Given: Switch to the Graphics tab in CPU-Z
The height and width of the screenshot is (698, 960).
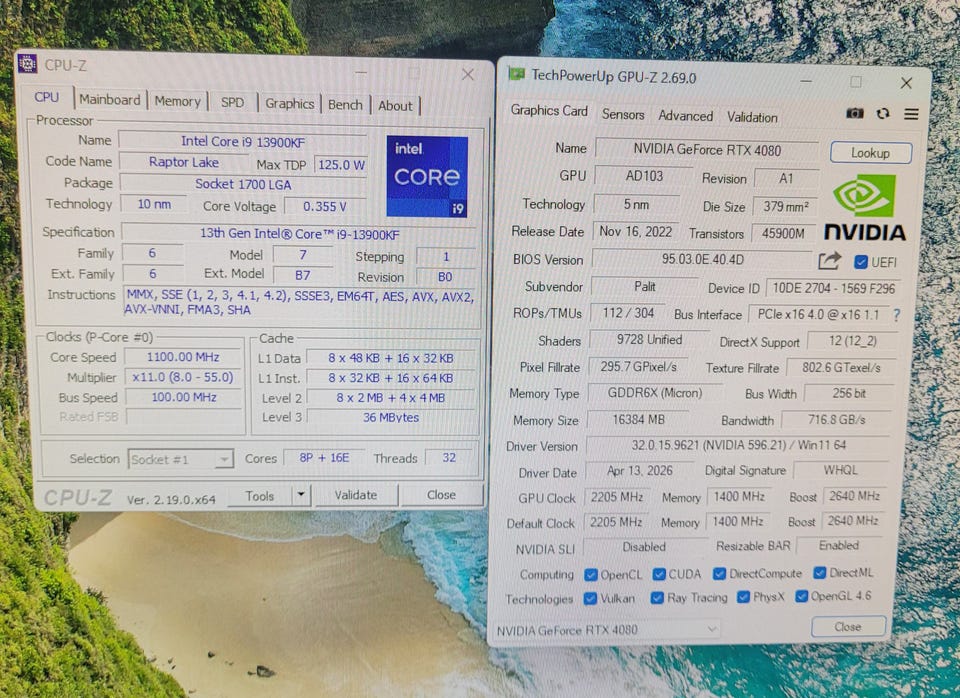Looking at the screenshot, I should pos(290,103).
